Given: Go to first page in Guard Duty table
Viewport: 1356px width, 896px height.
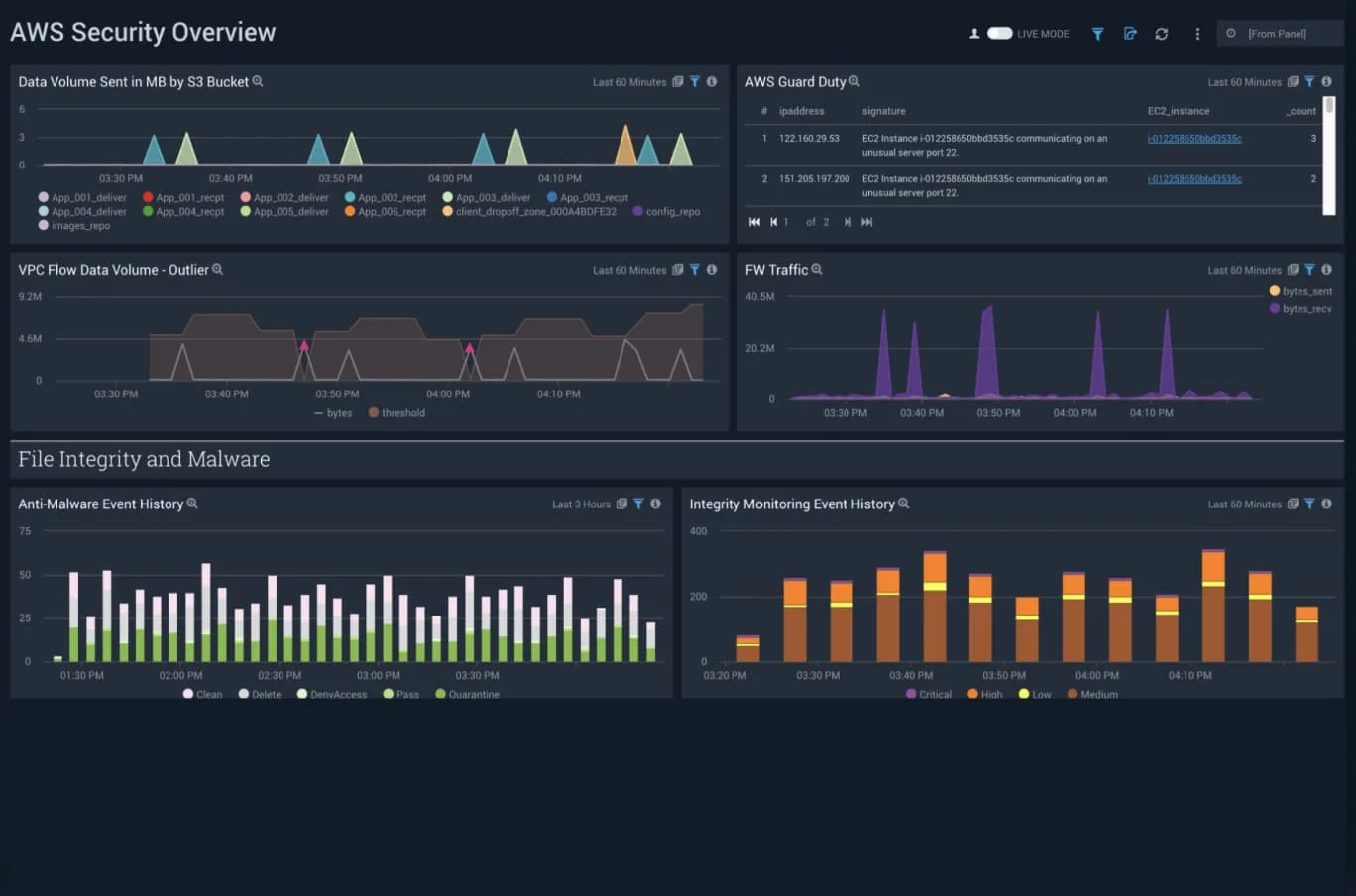Looking at the screenshot, I should pyautogui.click(x=754, y=222).
